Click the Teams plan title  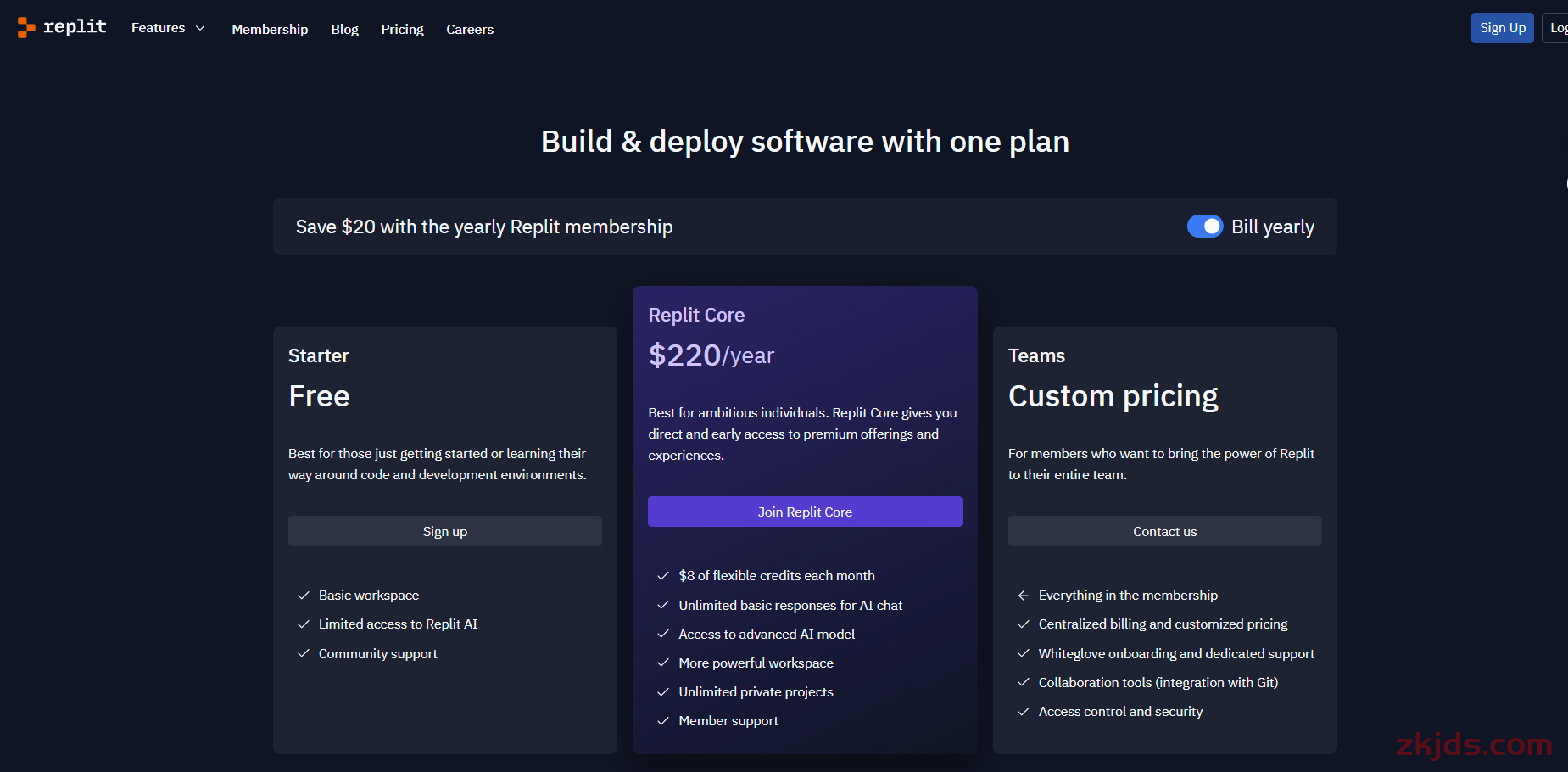coord(1036,355)
